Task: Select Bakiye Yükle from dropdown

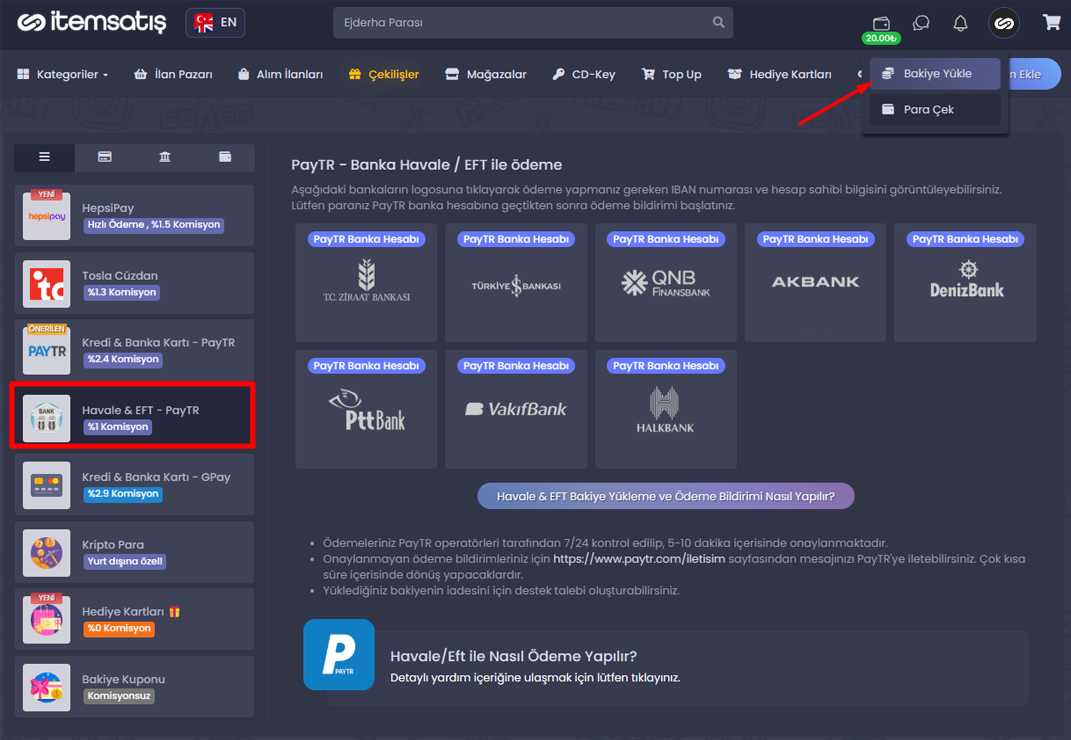Action: coord(934,74)
